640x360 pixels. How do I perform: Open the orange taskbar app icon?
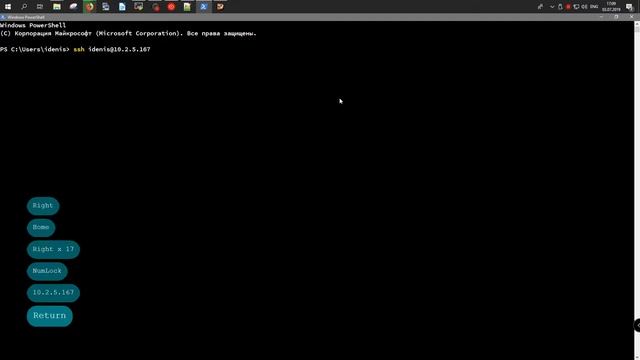(x=220, y=7)
